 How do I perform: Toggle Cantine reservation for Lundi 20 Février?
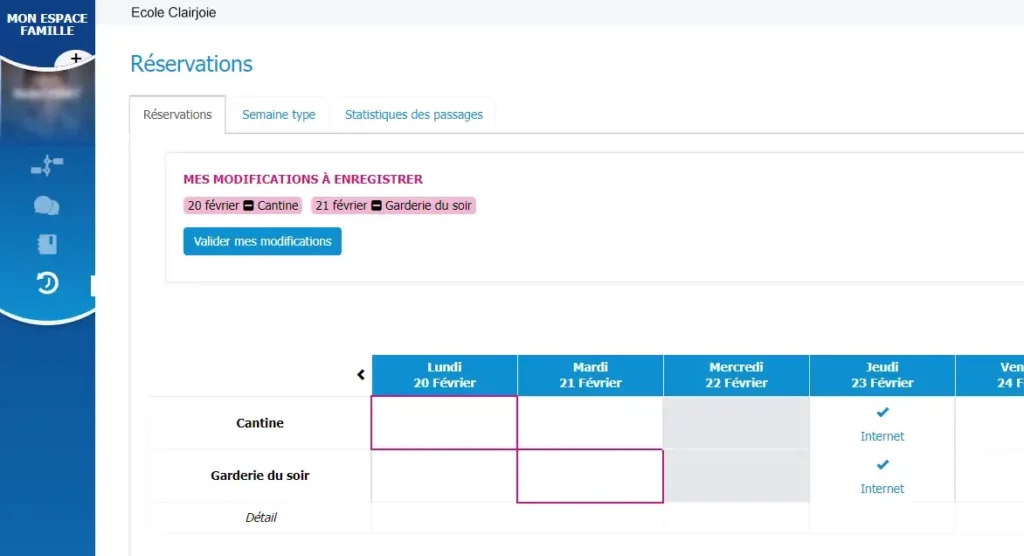[x=444, y=423]
